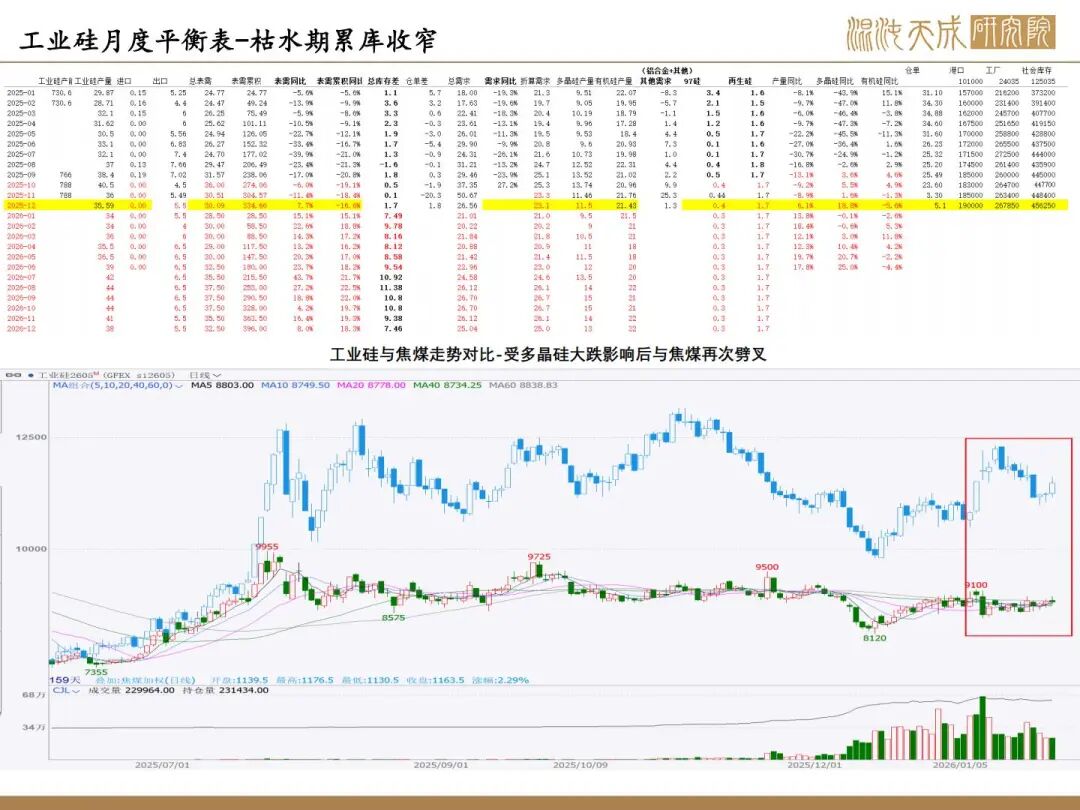Viewport: 1080px width, 810px height.
Task: Click the 8120 low price marker
Action: click(x=875, y=638)
